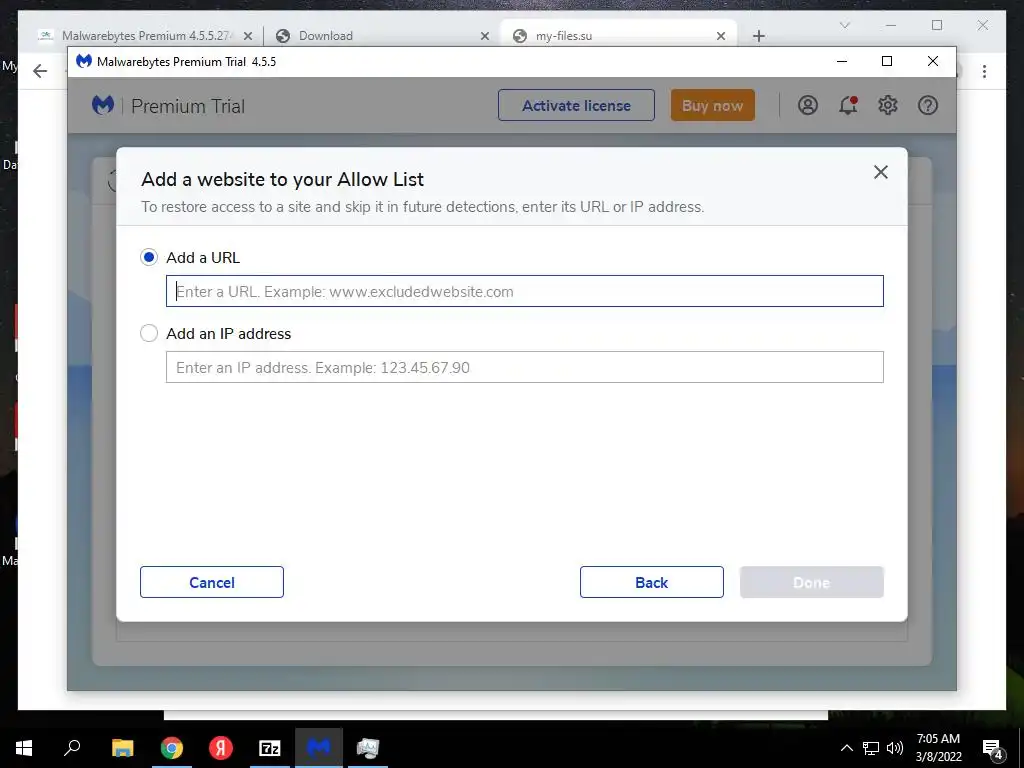This screenshot has height=768, width=1024.
Task: Open Yandex browser from the taskbar
Action: click(221, 748)
